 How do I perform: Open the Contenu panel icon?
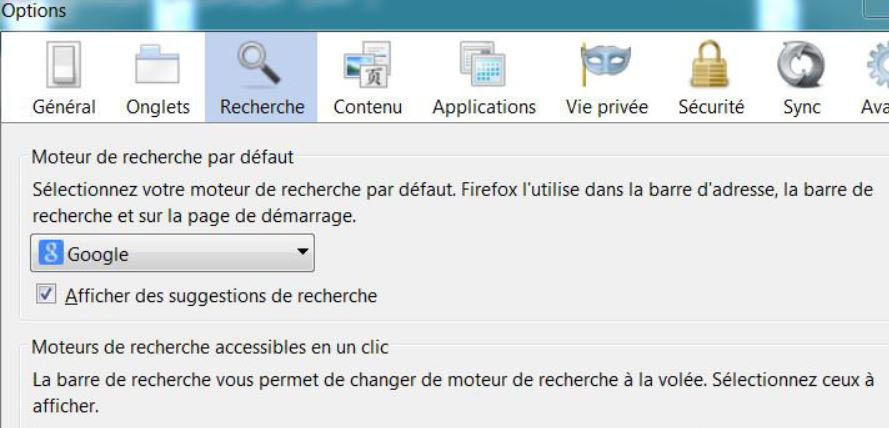367,67
